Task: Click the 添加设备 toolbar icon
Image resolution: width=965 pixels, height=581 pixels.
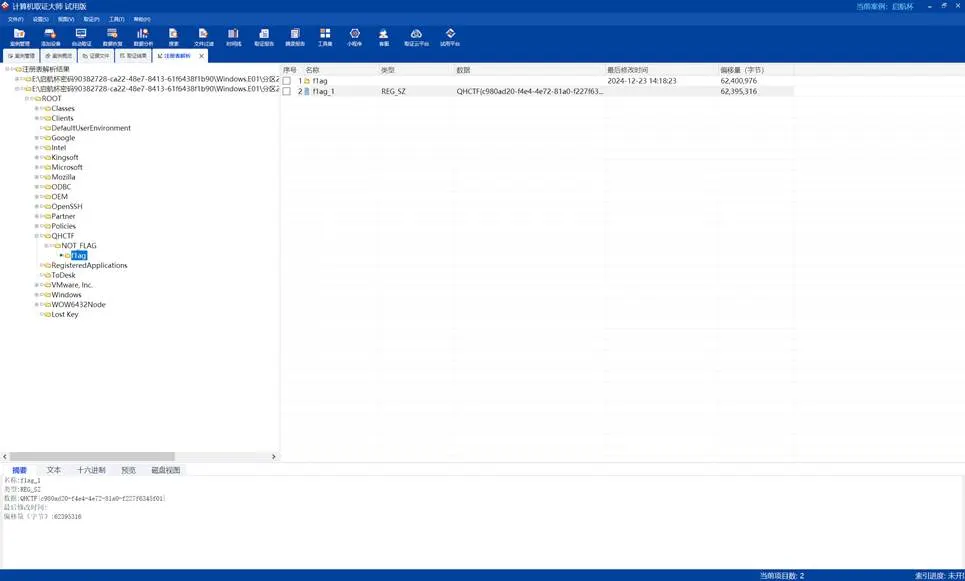Action: point(50,37)
